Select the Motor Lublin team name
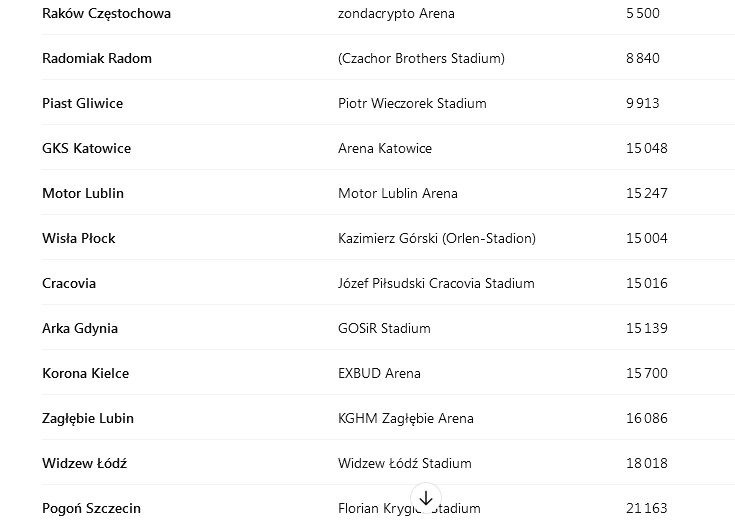This screenshot has height=528, width=735. (83, 193)
